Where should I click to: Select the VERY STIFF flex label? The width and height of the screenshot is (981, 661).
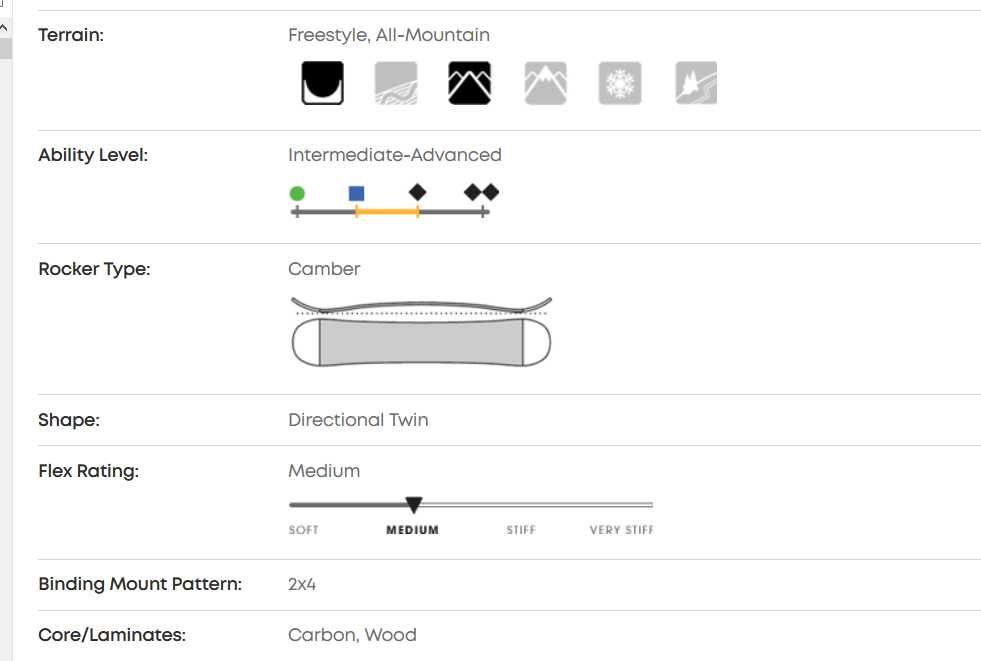[x=621, y=530]
